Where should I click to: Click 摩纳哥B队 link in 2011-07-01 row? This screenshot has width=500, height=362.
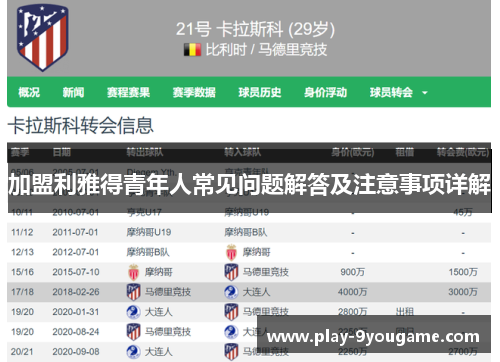pos(246,232)
